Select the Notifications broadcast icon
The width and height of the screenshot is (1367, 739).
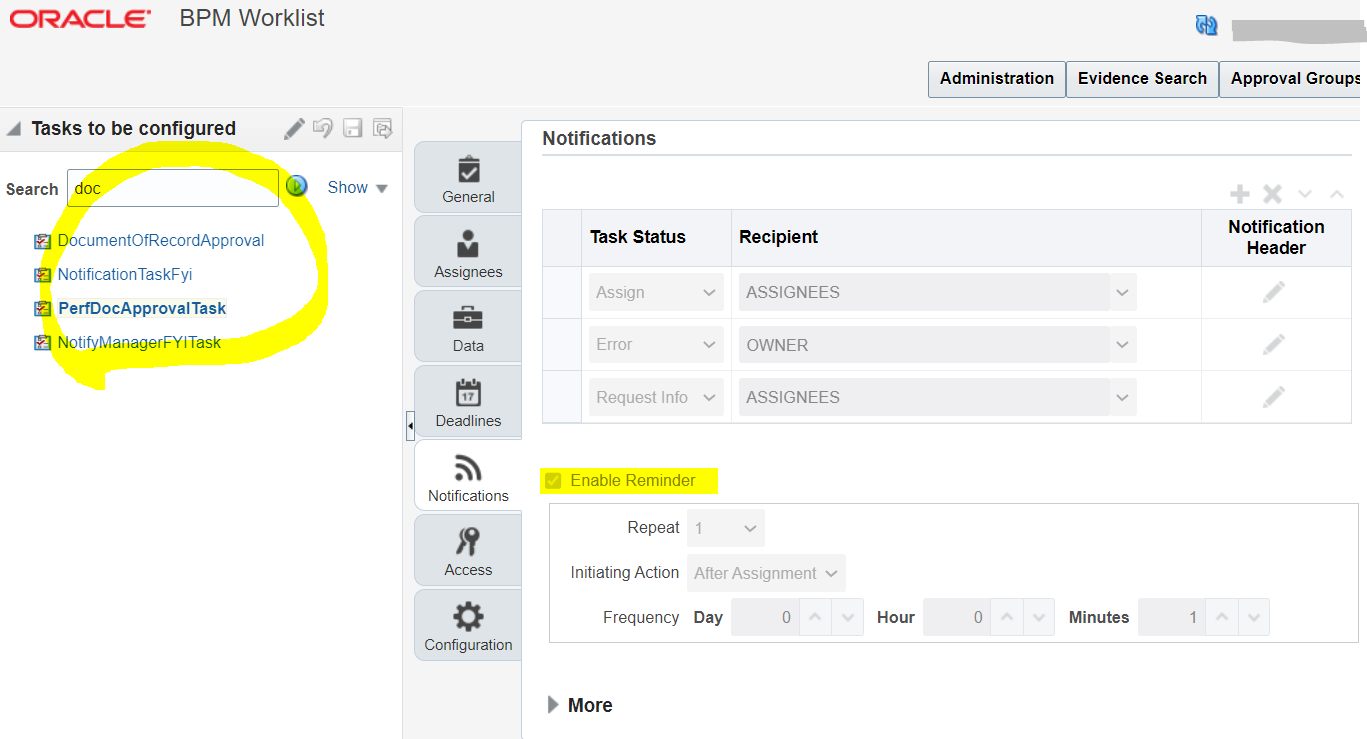[467, 476]
